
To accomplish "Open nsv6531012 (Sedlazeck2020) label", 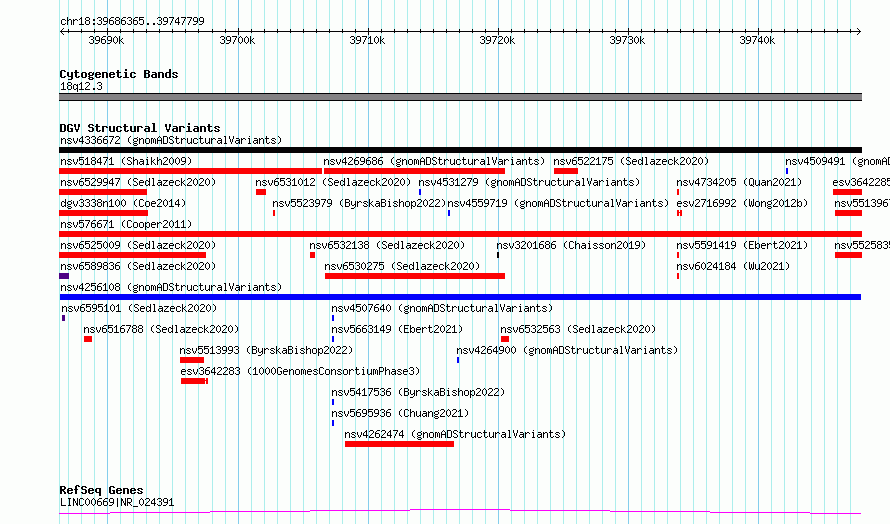I will (333, 182).
